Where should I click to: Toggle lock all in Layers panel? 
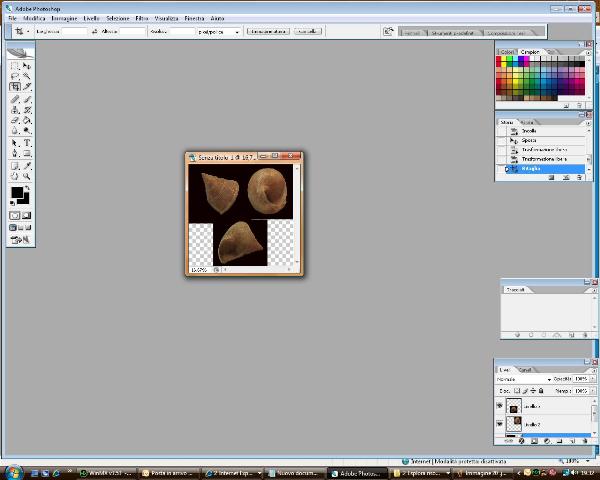pos(541,391)
